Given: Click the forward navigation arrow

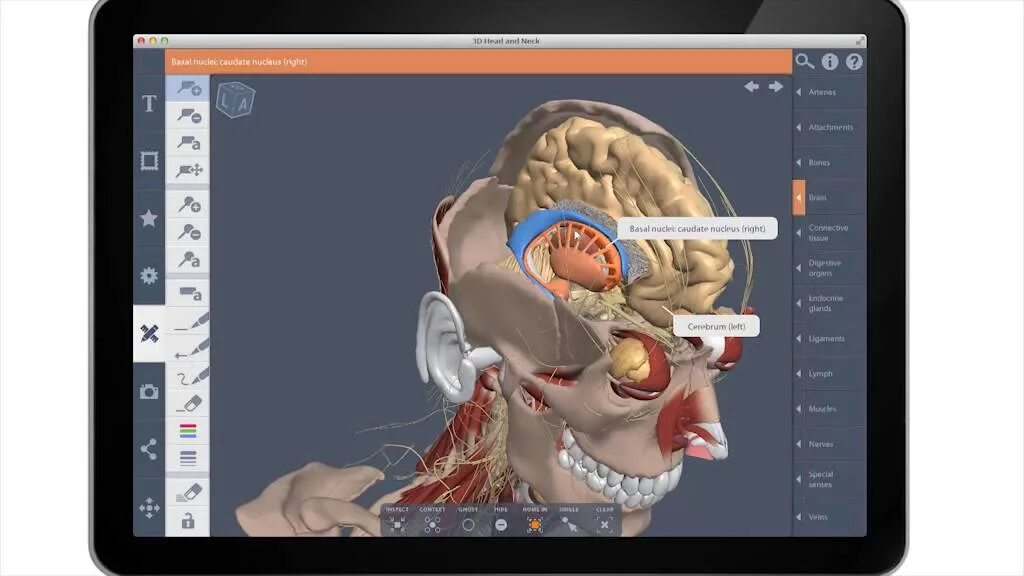Looking at the screenshot, I should 776,86.
